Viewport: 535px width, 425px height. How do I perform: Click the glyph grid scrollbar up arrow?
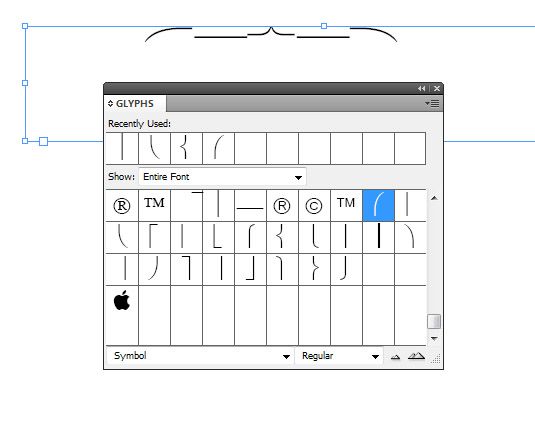(x=434, y=198)
